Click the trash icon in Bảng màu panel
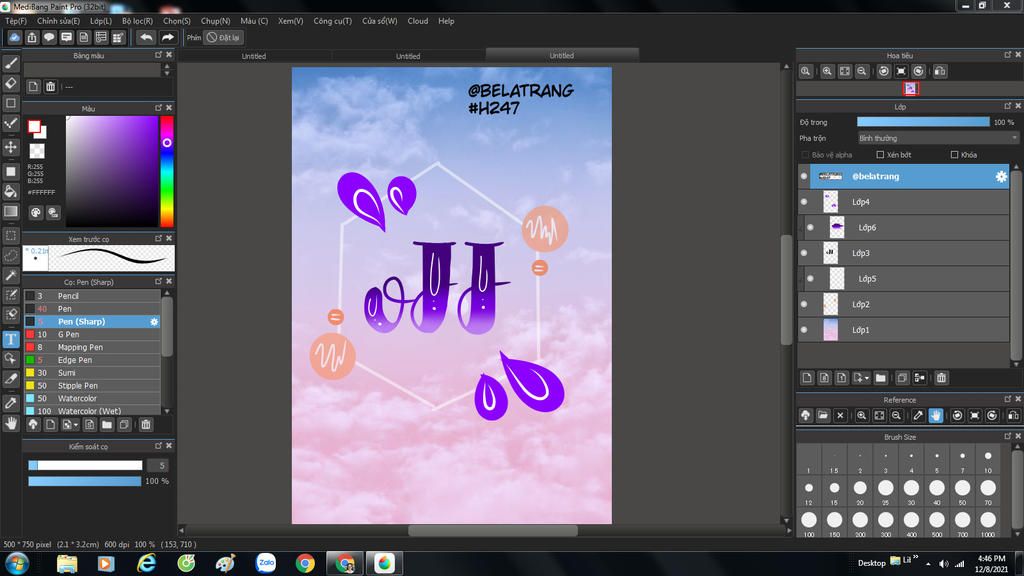Viewport: 1024px width, 576px height. 50,86
